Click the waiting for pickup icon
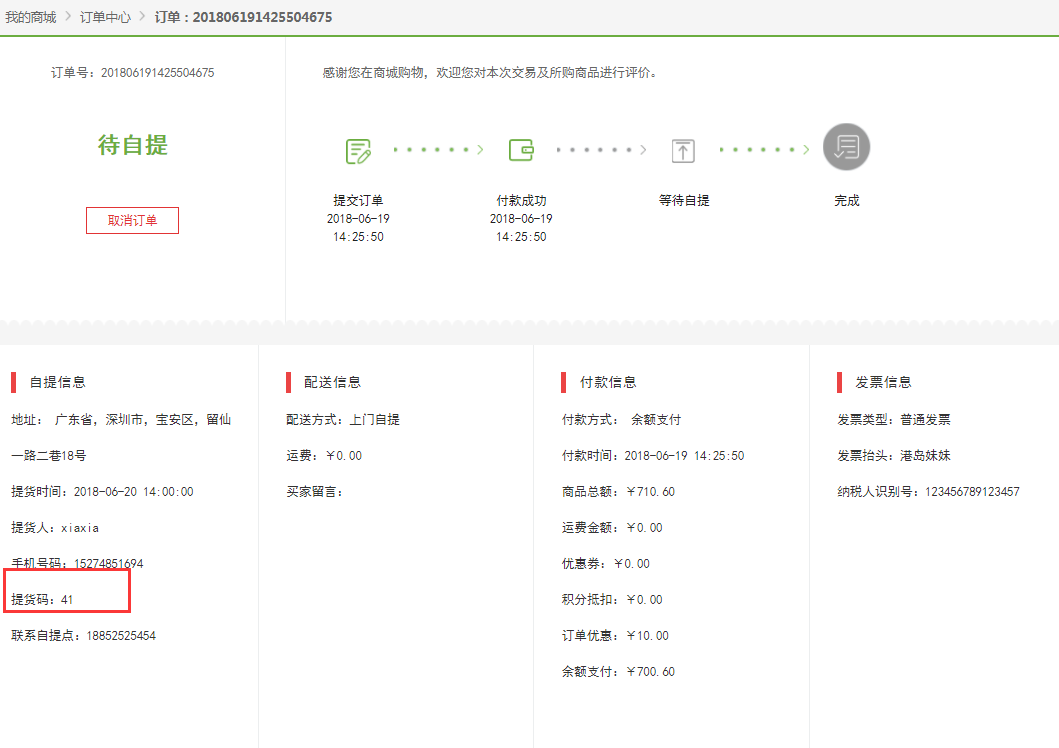Screen dimensions: 1059x748 tap(683, 150)
